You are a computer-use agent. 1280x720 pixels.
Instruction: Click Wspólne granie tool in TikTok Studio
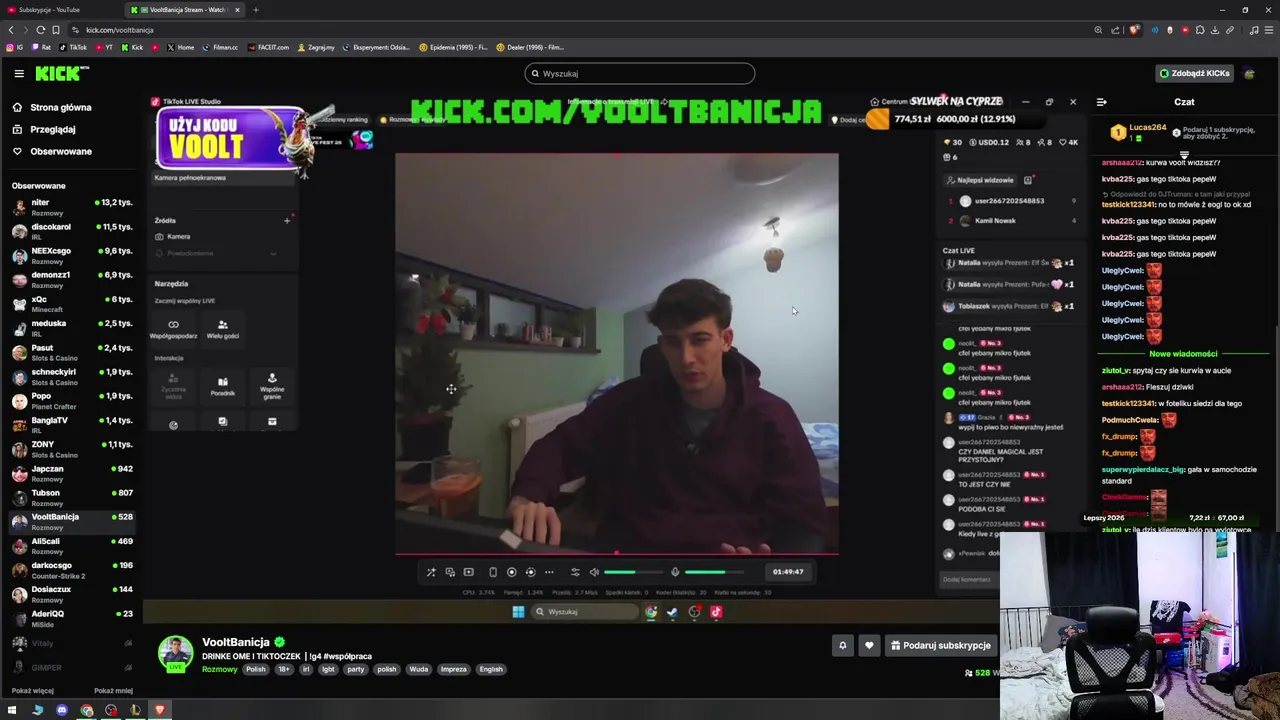pyautogui.click(x=272, y=386)
